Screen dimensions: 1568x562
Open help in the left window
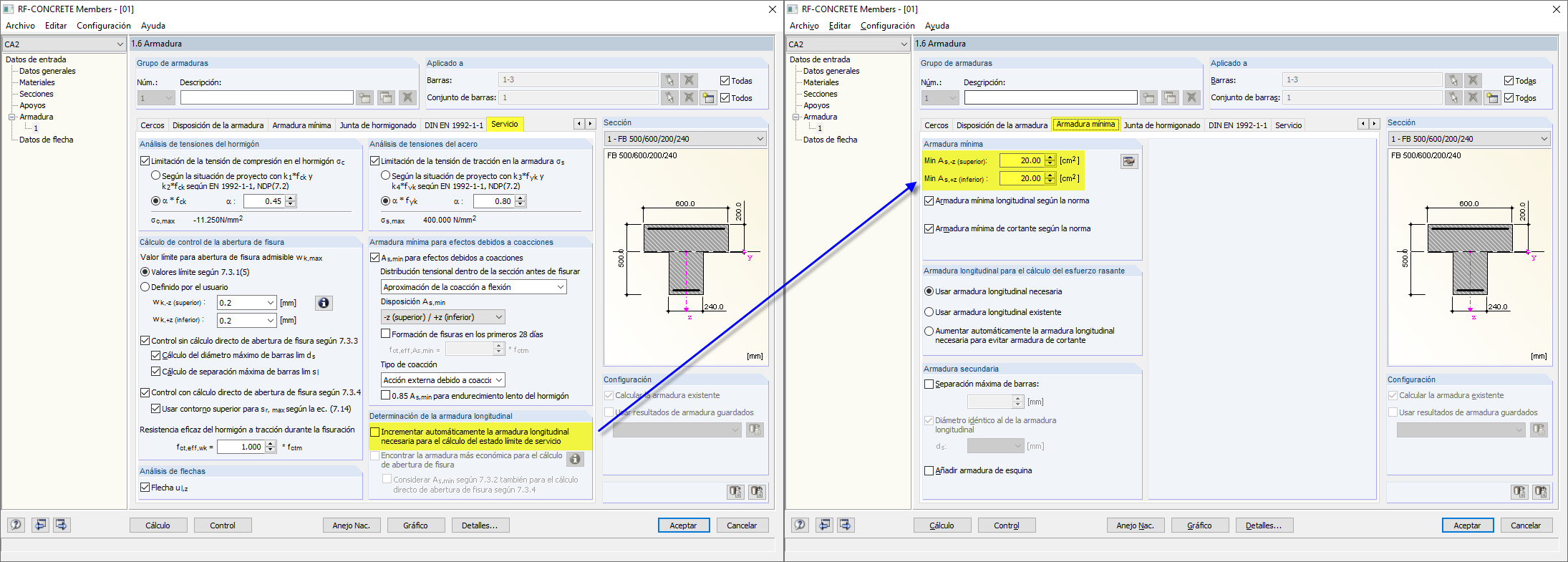click(16, 525)
